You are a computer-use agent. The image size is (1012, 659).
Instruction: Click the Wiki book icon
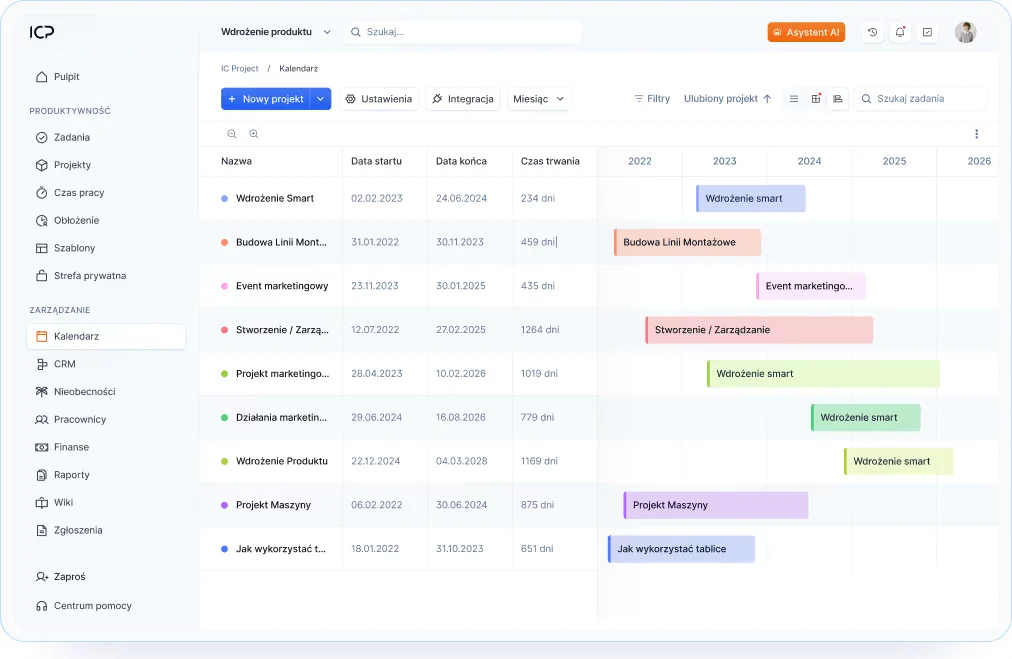[x=42, y=503]
